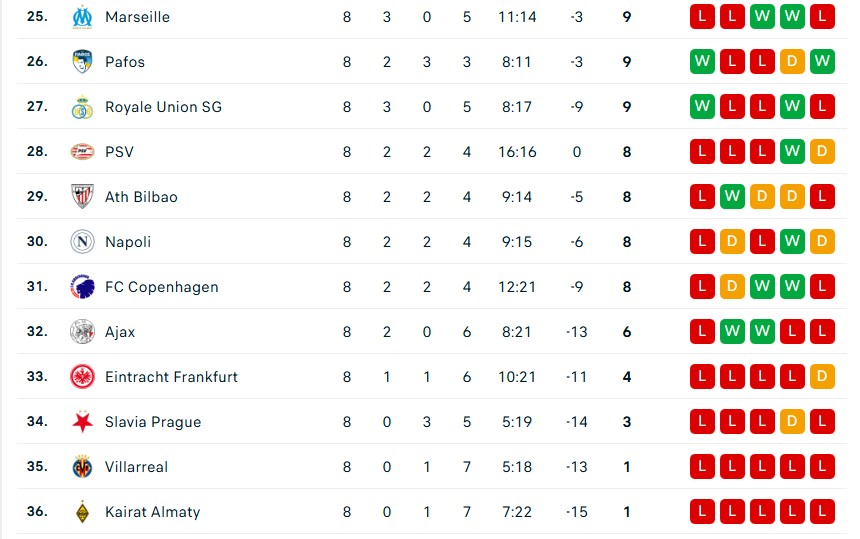
Task: Click the Napoli club logo
Action: click(x=82, y=242)
